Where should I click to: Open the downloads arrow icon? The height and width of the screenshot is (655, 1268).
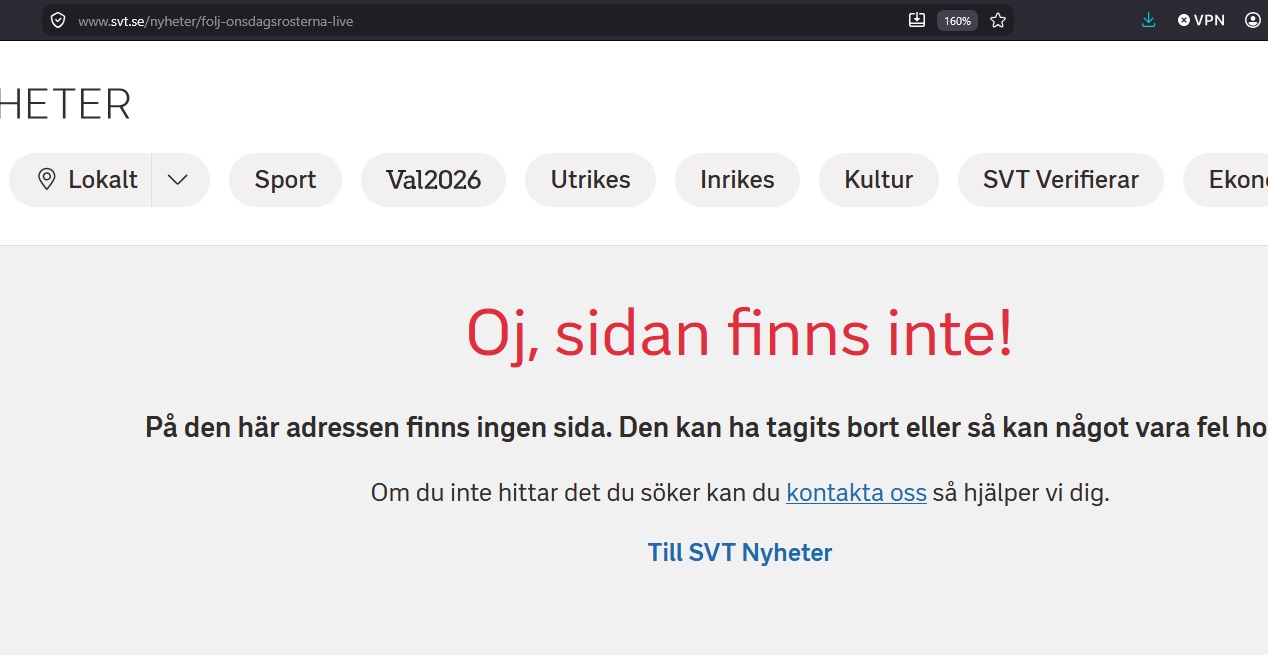1149,20
